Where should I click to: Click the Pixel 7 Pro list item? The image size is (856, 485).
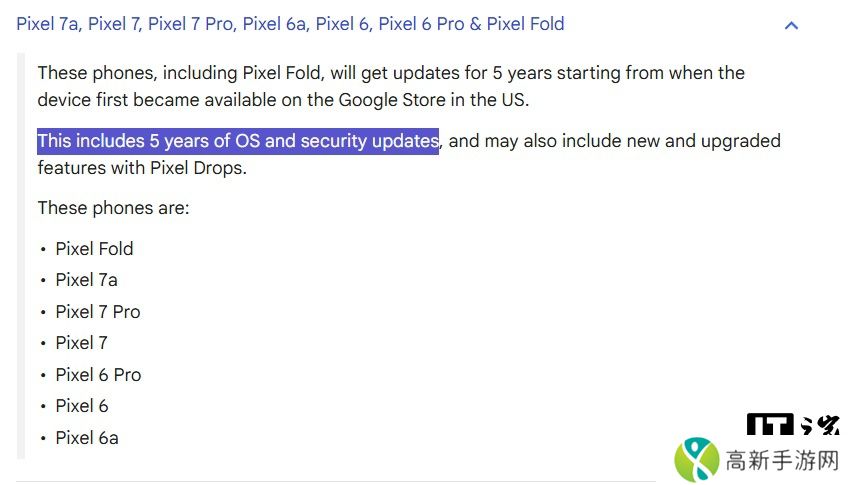98,312
